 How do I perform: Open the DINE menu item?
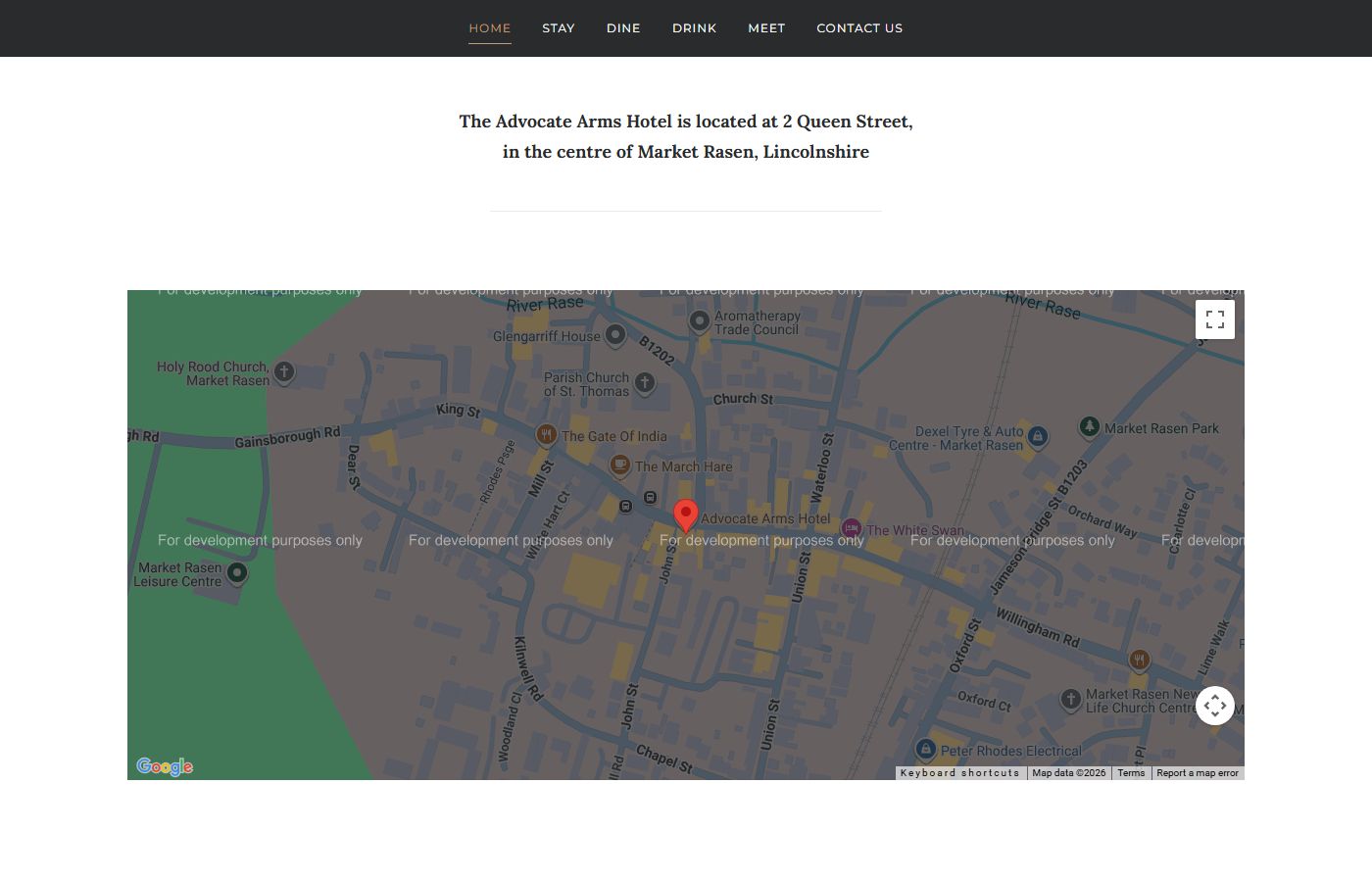pos(623,28)
